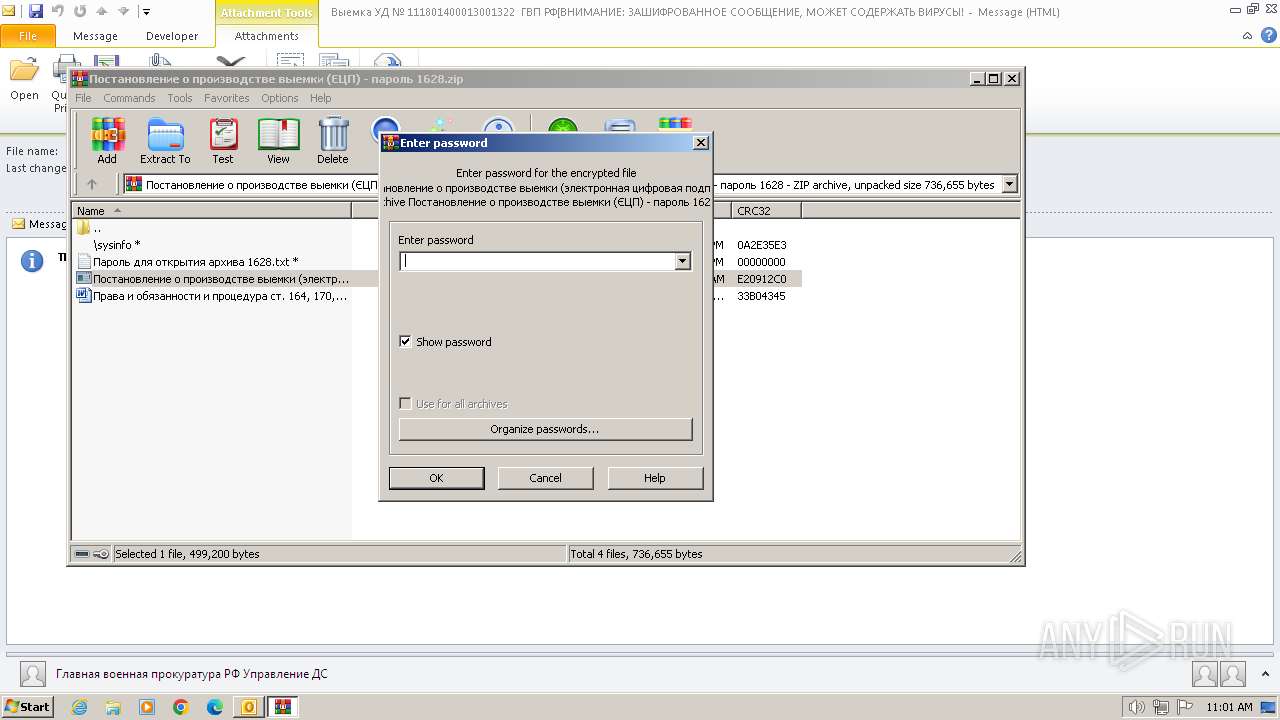Click the Windows Start button

pyautogui.click(x=27, y=707)
